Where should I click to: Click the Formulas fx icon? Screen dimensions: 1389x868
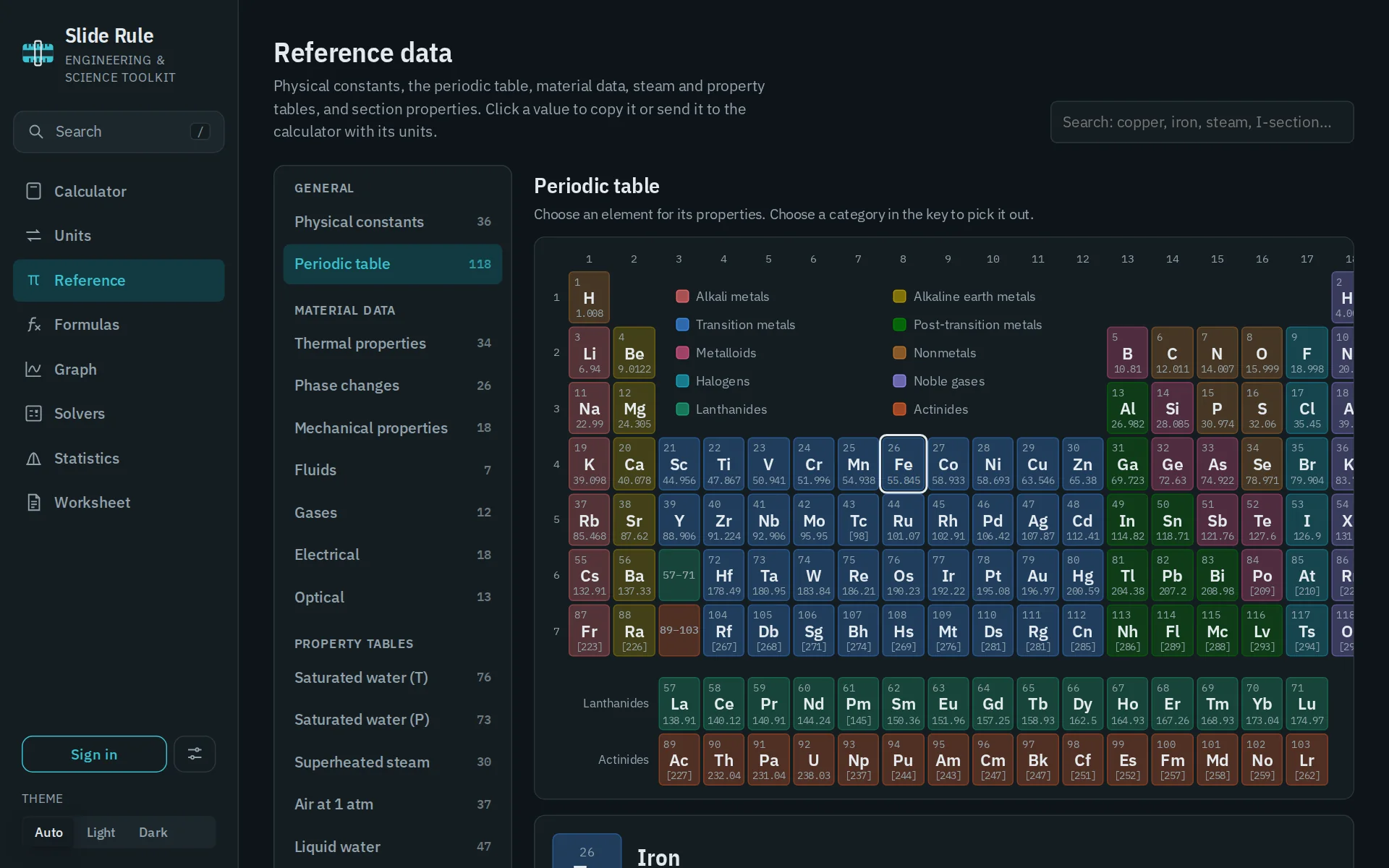point(33,325)
